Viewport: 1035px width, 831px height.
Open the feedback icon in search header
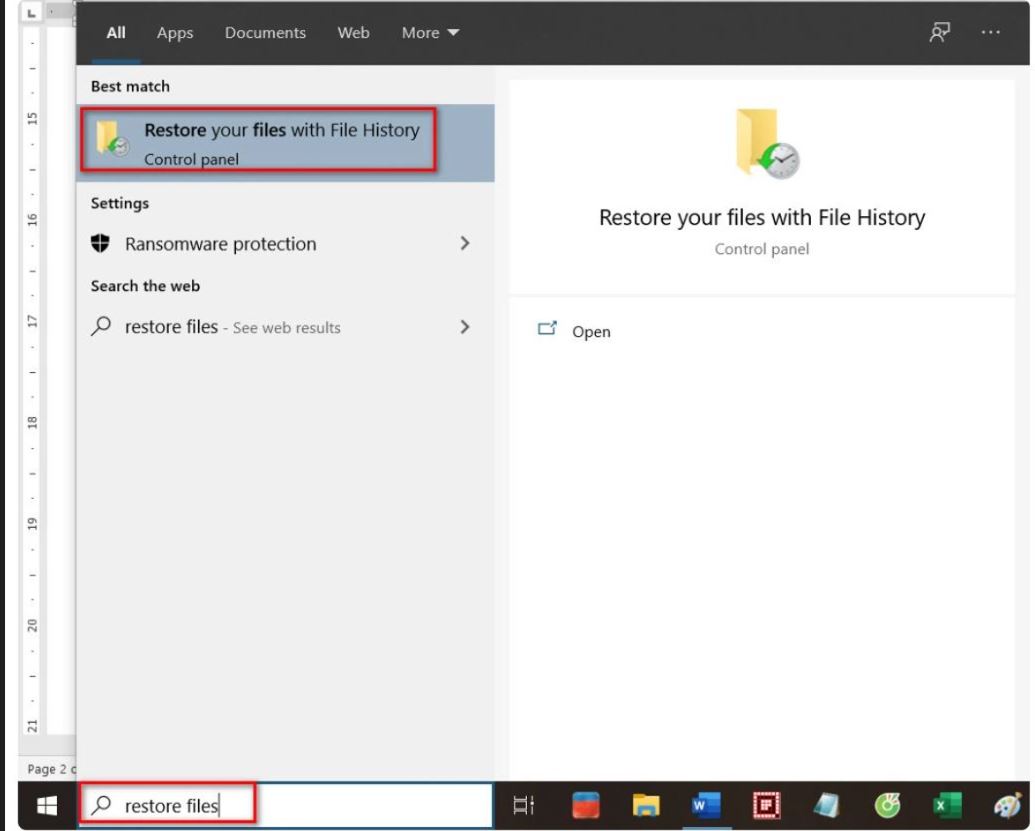pos(938,32)
